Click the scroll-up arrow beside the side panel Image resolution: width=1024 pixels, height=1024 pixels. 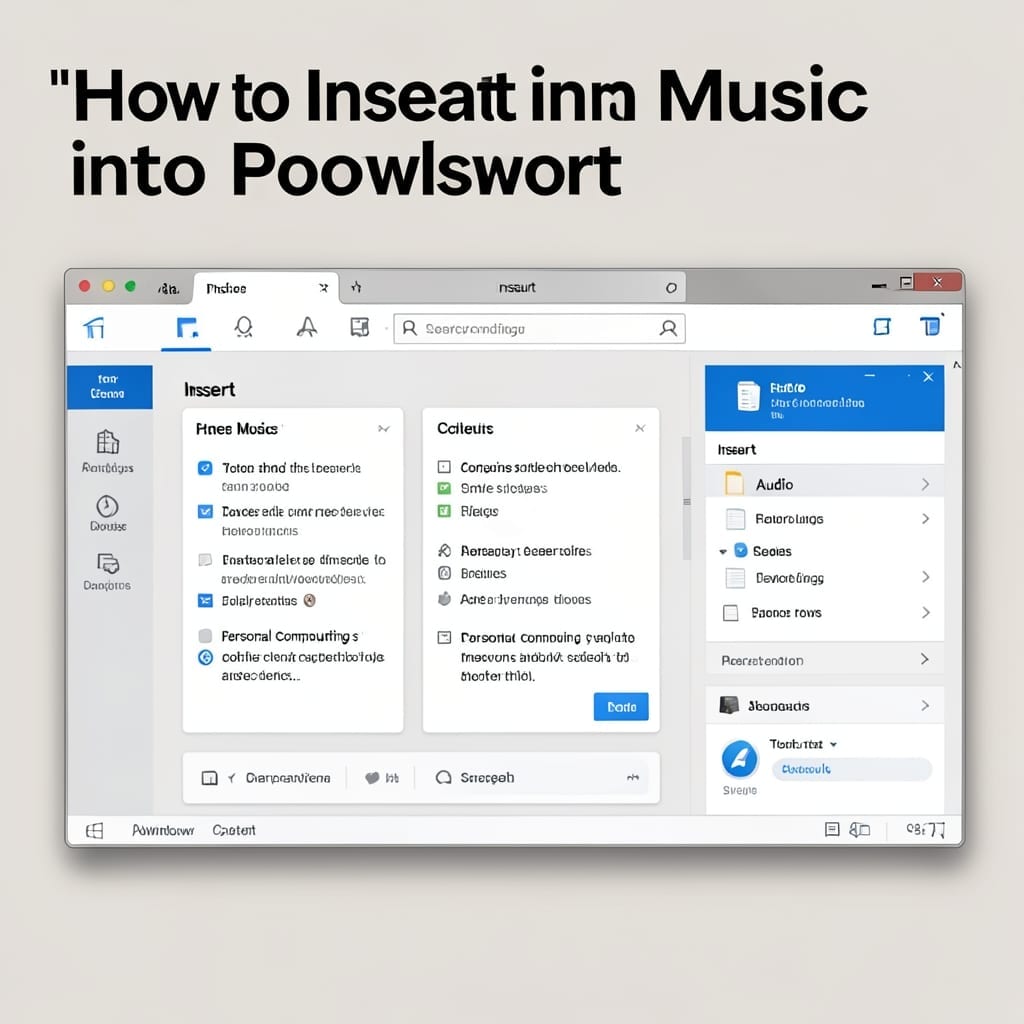[x=956, y=365]
